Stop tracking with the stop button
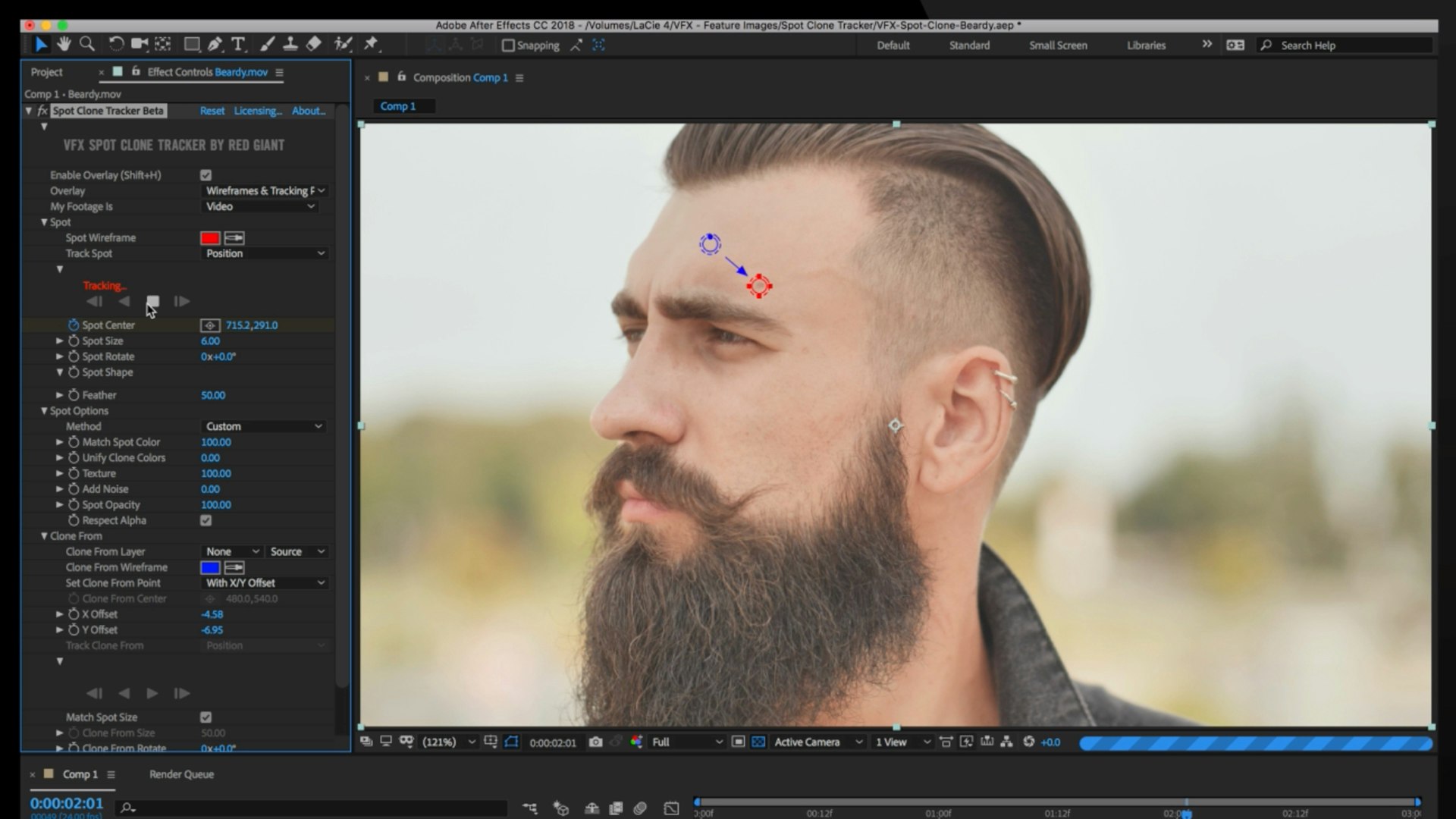The width and height of the screenshot is (1456, 819). pos(152,301)
